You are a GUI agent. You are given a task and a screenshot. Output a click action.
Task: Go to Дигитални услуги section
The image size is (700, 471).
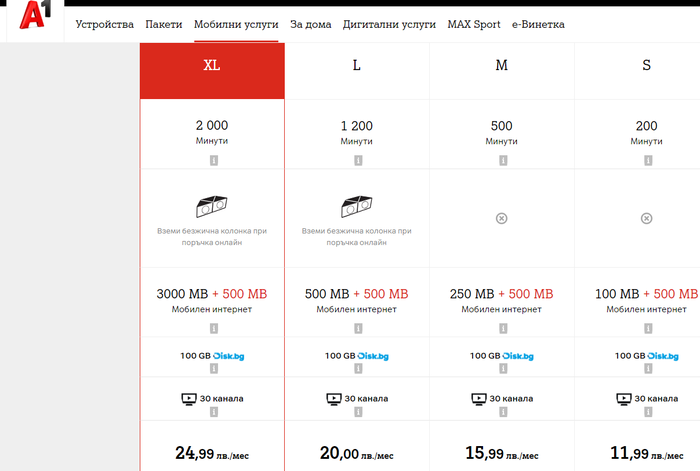[389, 25]
